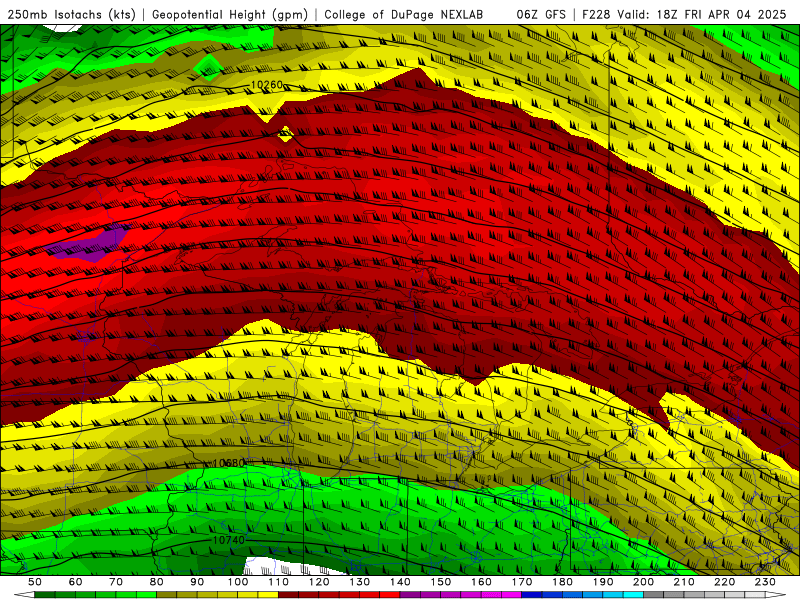The width and height of the screenshot is (800, 600).
Task: Click the 'College of DuPage NEXLAB' label
Action: point(403,15)
